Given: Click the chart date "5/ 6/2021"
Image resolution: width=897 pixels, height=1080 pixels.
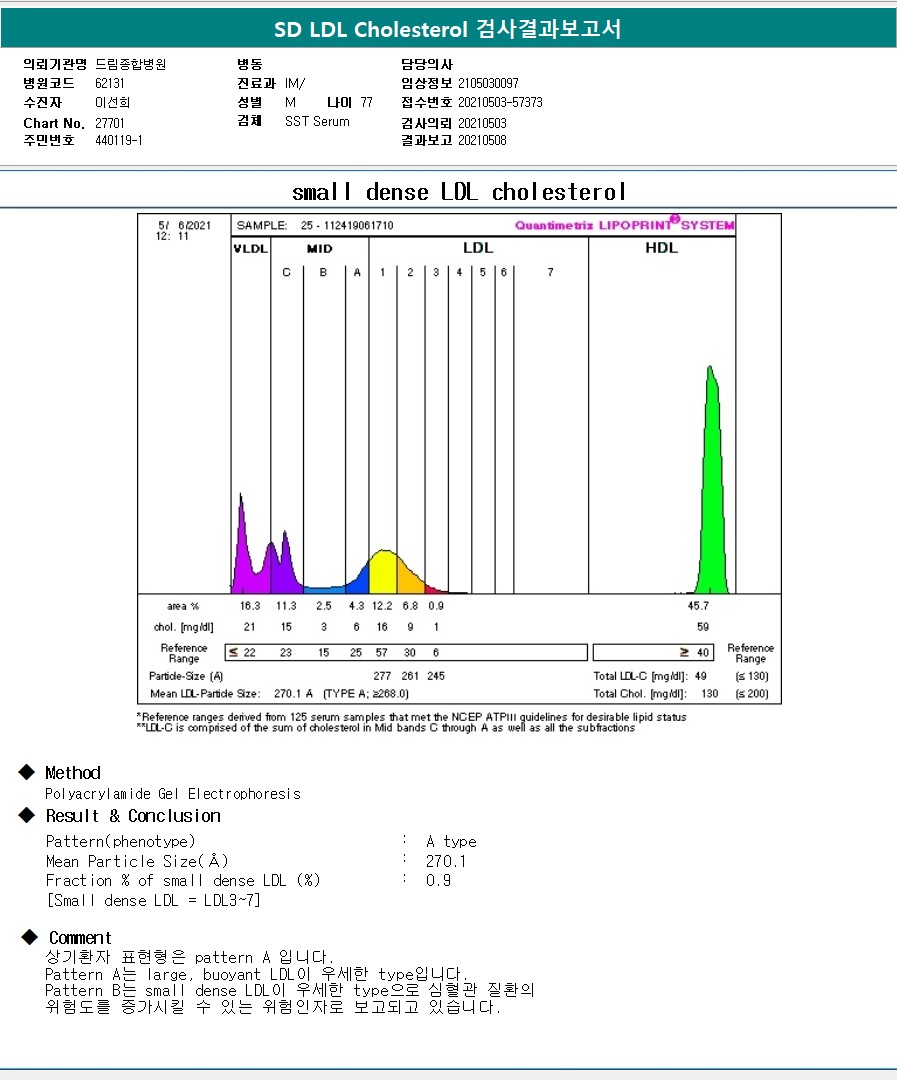Looking at the screenshot, I should [184, 225].
